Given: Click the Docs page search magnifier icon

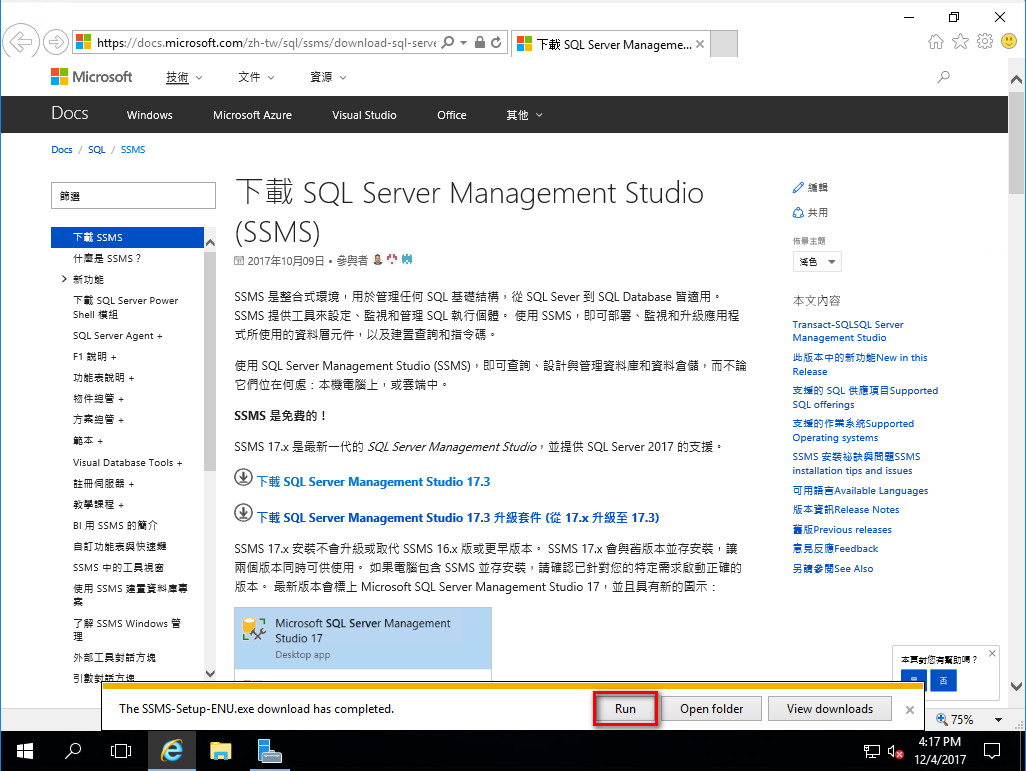Looking at the screenshot, I should pyautogui.click(x=943, y=76).
